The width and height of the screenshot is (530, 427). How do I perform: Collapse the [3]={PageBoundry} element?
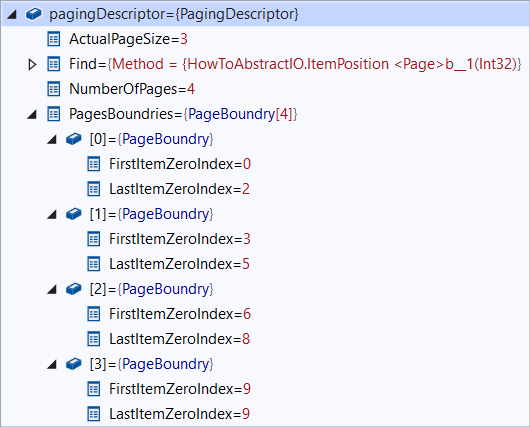[x=52, y=365]
